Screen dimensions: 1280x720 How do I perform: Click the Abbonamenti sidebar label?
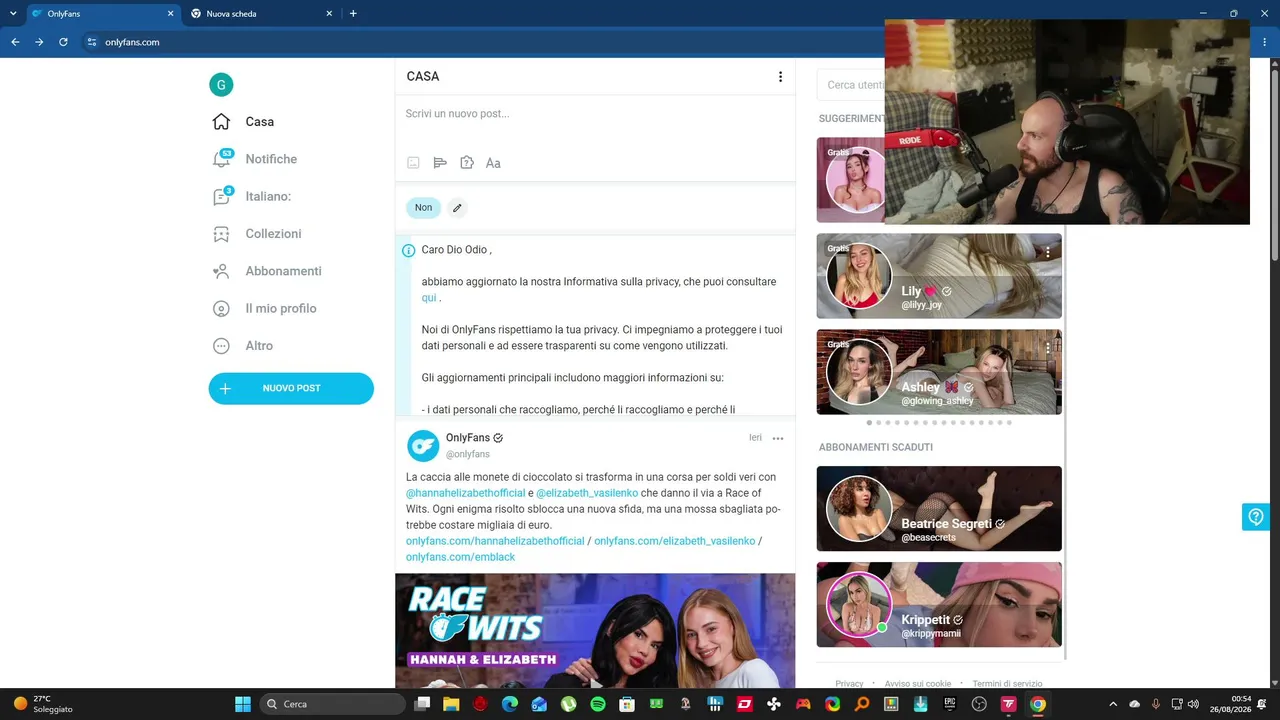point(283,271)
